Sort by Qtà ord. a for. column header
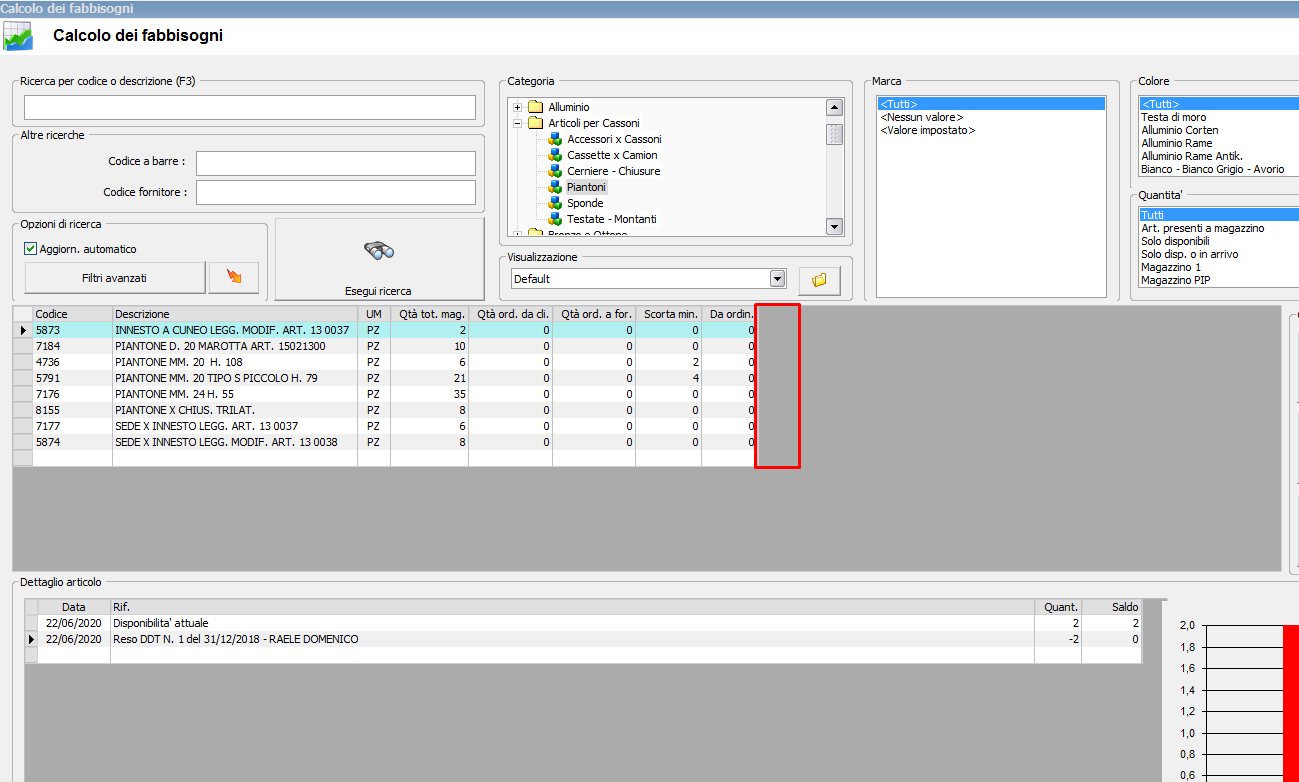This screenshot has height=782, width=1299. tap(594, 314)
